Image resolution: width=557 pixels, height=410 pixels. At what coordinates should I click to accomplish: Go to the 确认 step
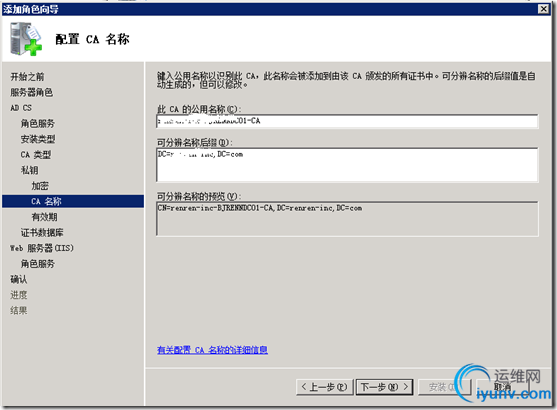point(19,279)
